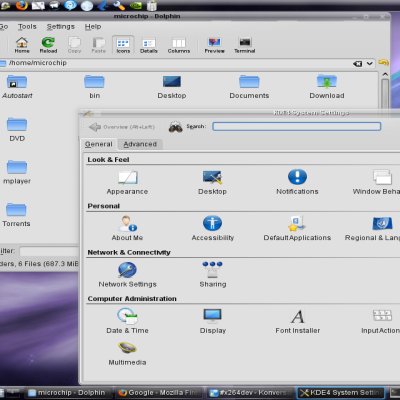Open Terminal from Dolphin toolbar
Image resolution: width=400 pixels, height=400 pixels.
(245, 45)
